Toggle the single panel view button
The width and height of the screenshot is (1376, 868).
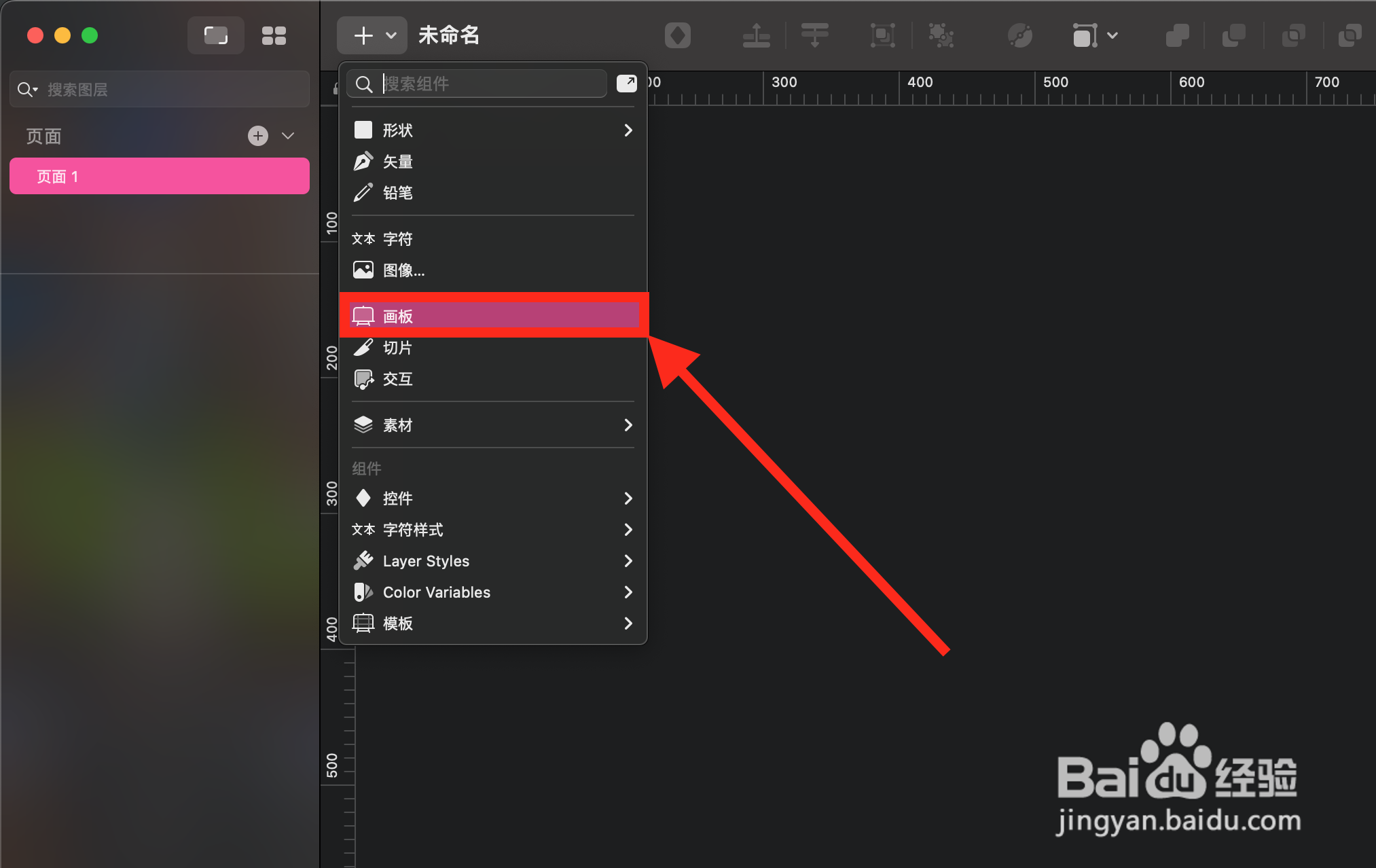215,35
